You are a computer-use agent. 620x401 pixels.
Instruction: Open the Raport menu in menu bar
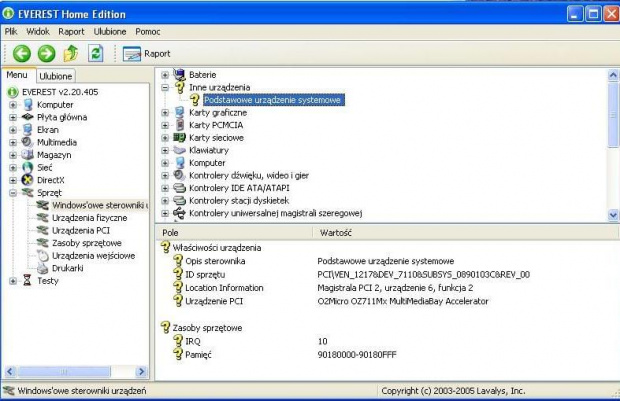point(71,31)
